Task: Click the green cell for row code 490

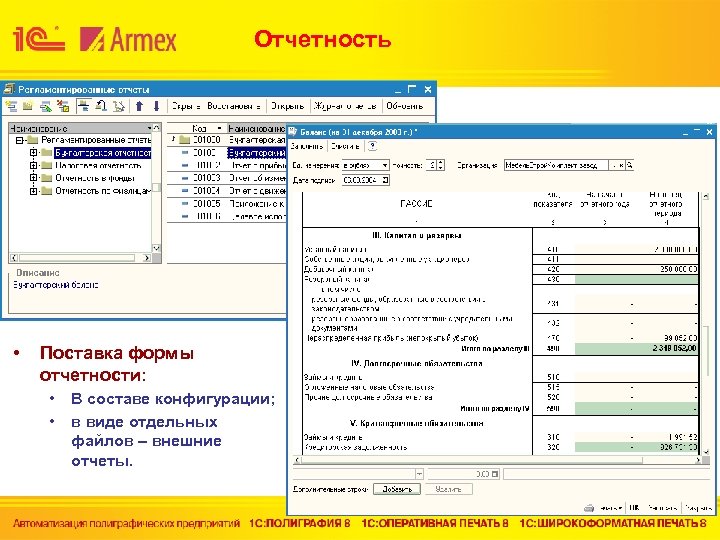Action: click(636, 349)
